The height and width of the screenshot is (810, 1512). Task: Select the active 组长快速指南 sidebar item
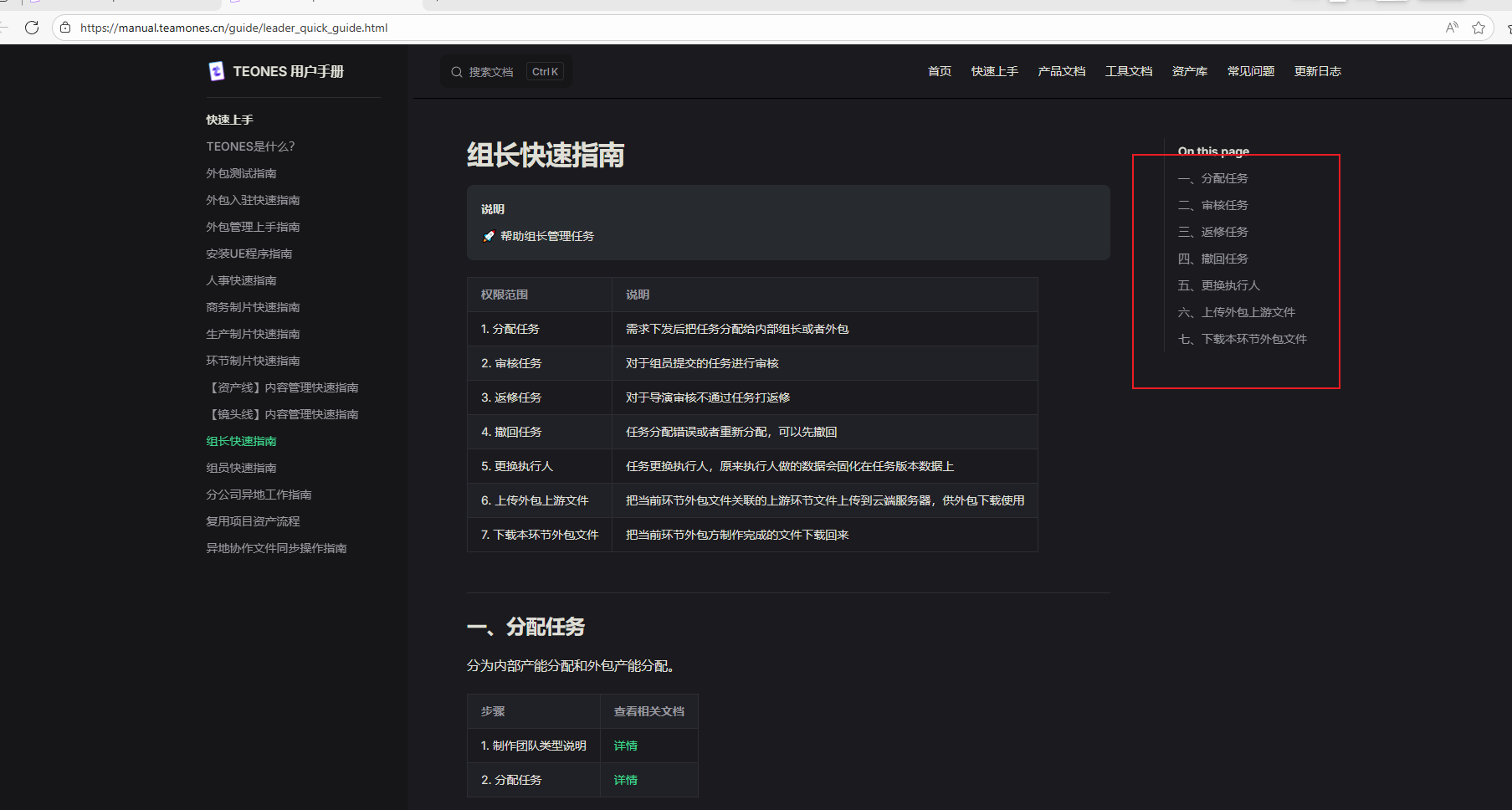tap(241, 441)
